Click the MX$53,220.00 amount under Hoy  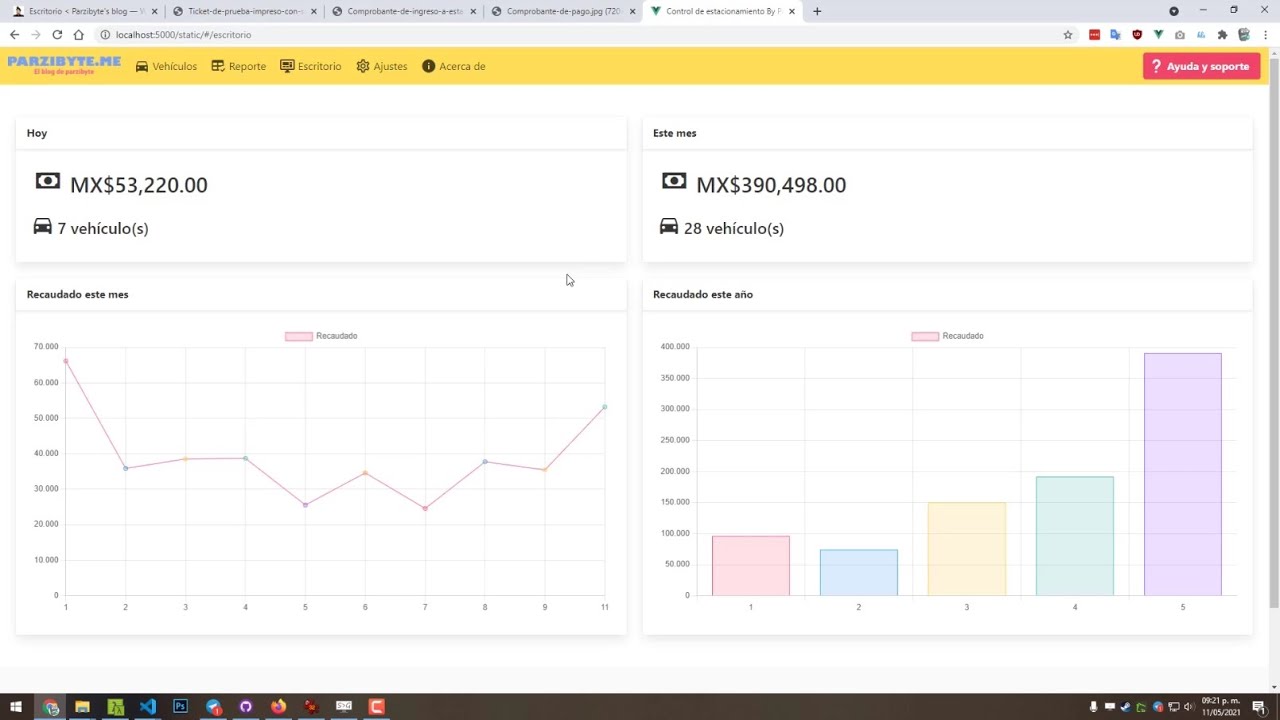[139, 185]
